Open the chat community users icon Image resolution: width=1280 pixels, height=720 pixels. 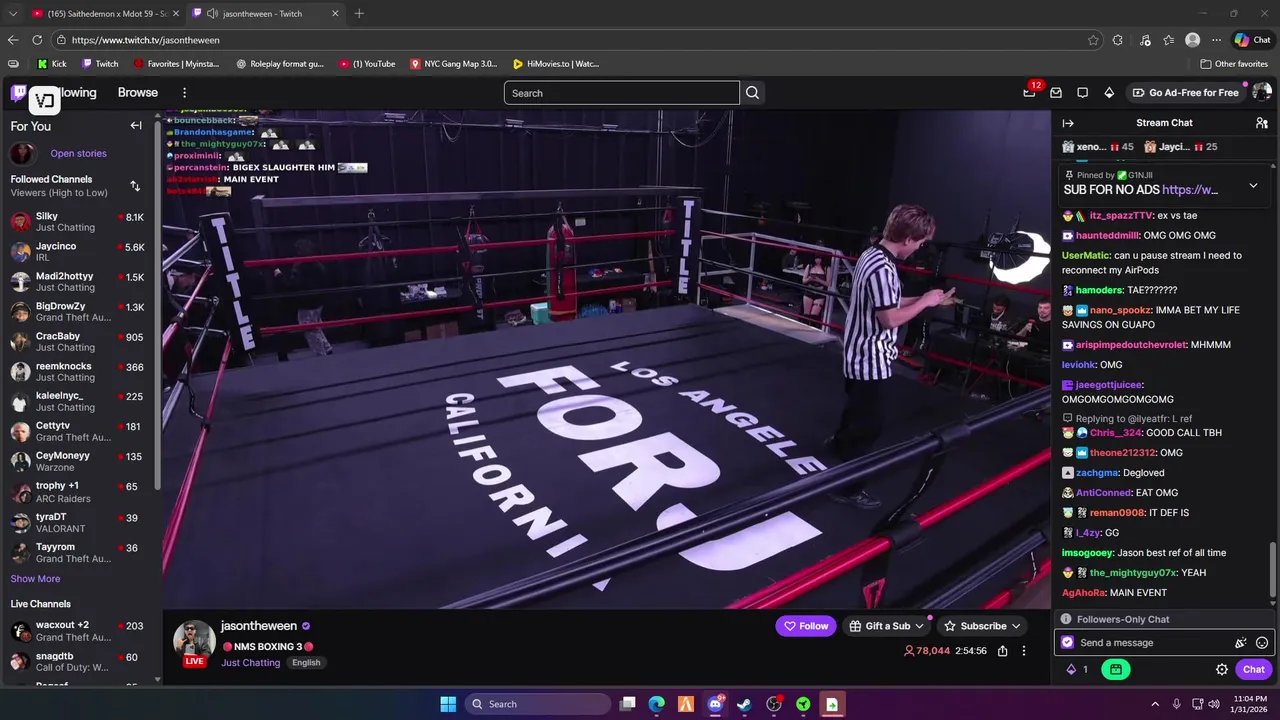[x=1262, y=123]
